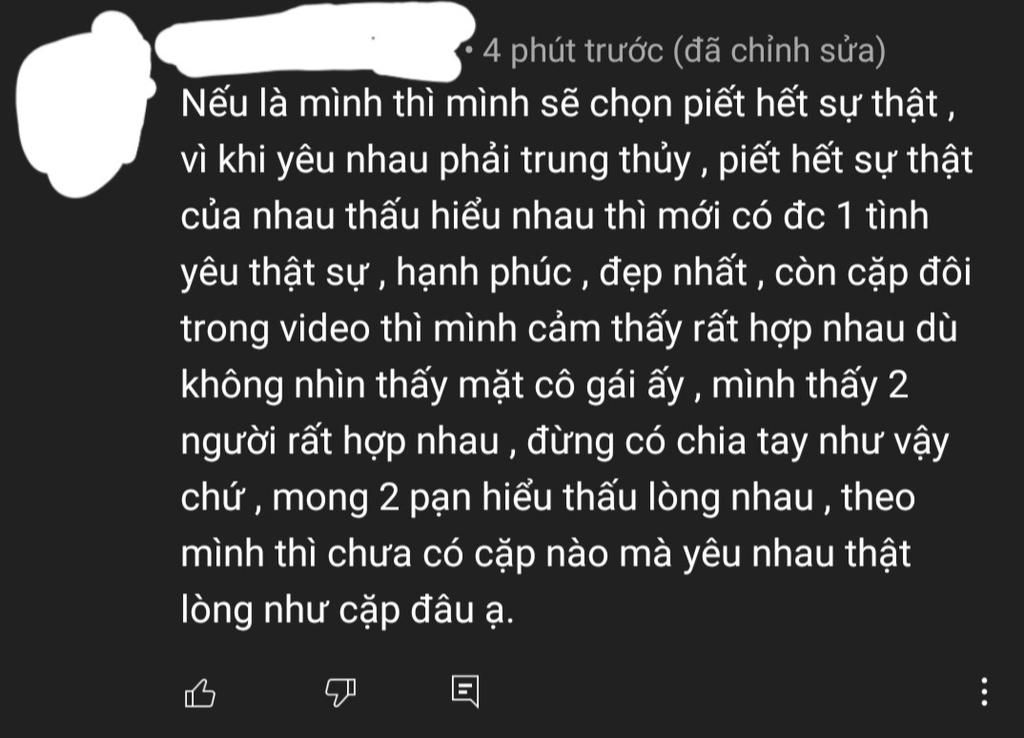Reply to comment using speech bubble icon
The height and width of the screenshot is (738, 1024).
466,692
